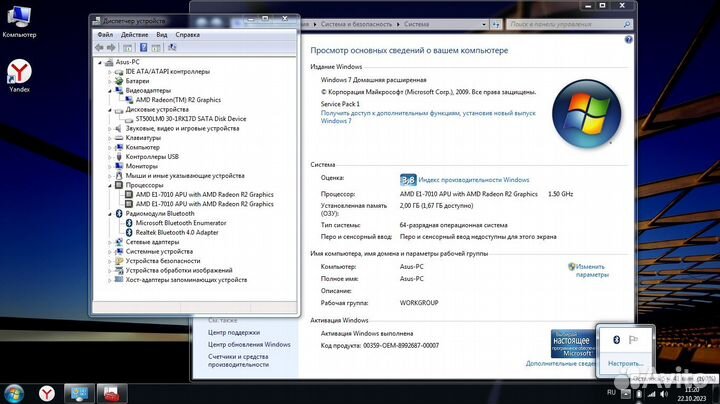Click the network signal tray icon

(651, 394)
